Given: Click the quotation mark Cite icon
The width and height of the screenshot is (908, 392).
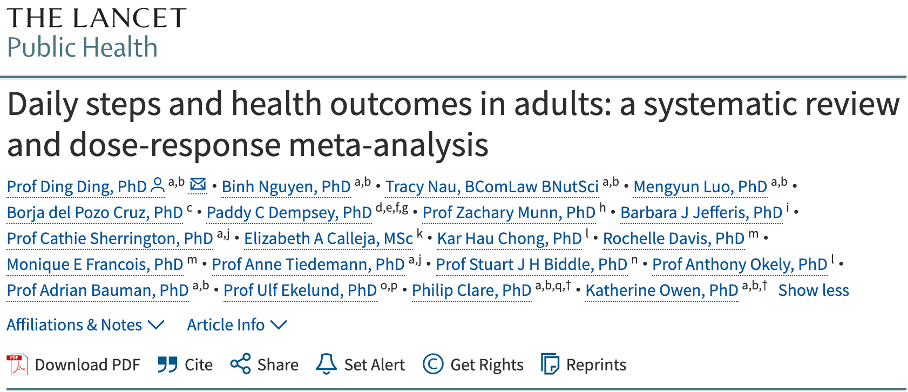Looking at the screenshot, I should click(167, 365).
